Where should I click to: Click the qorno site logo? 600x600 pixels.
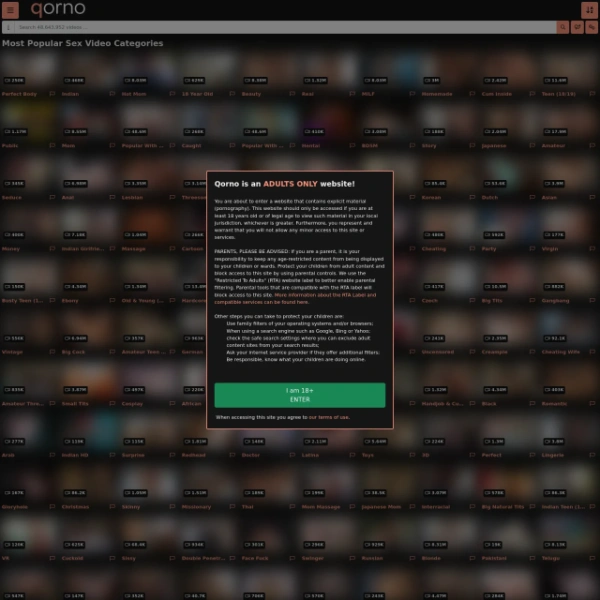(x=58, y=8)
